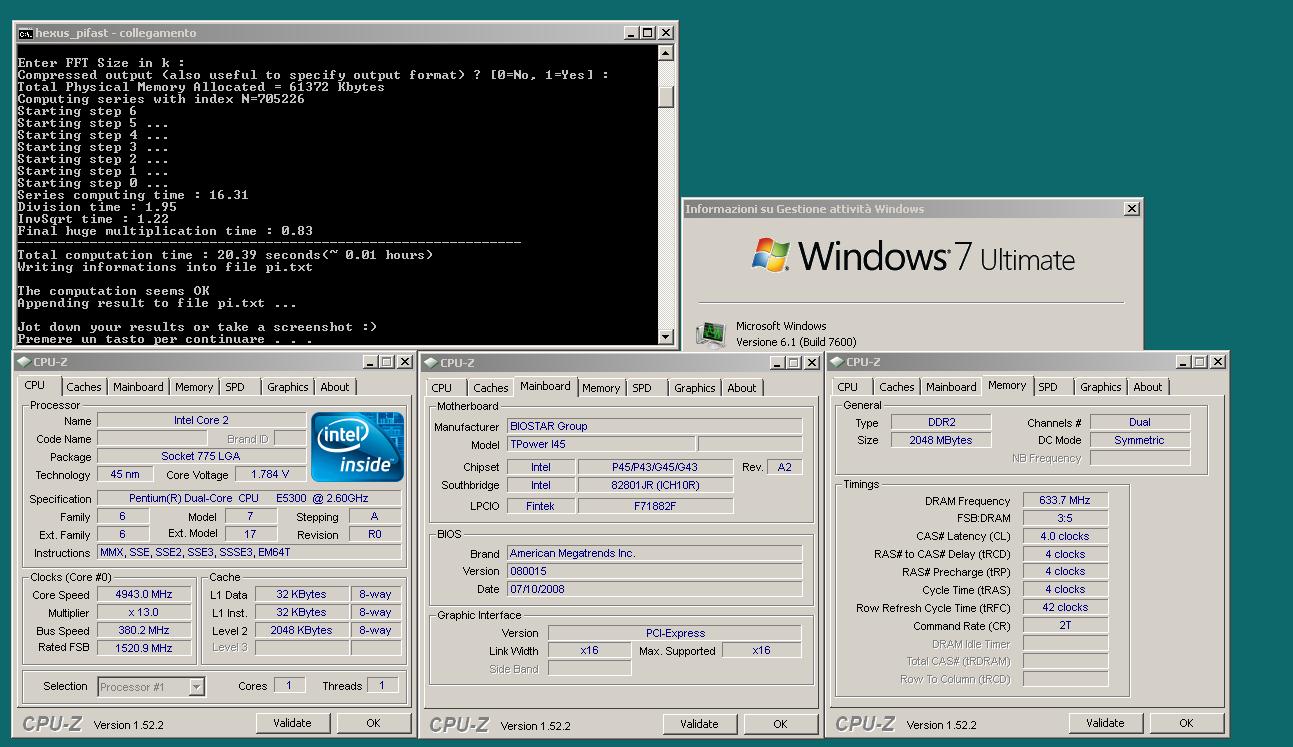The width and height of the screenshot is (1293, 747).
Task: Go to Mainboard tab in the Memory window
Action: pos(951,387)
